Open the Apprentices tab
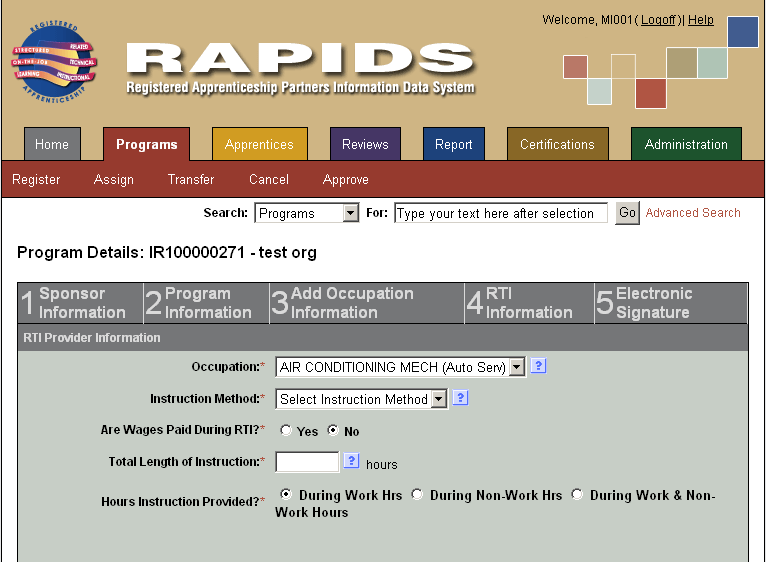 [x=259, y=144]
